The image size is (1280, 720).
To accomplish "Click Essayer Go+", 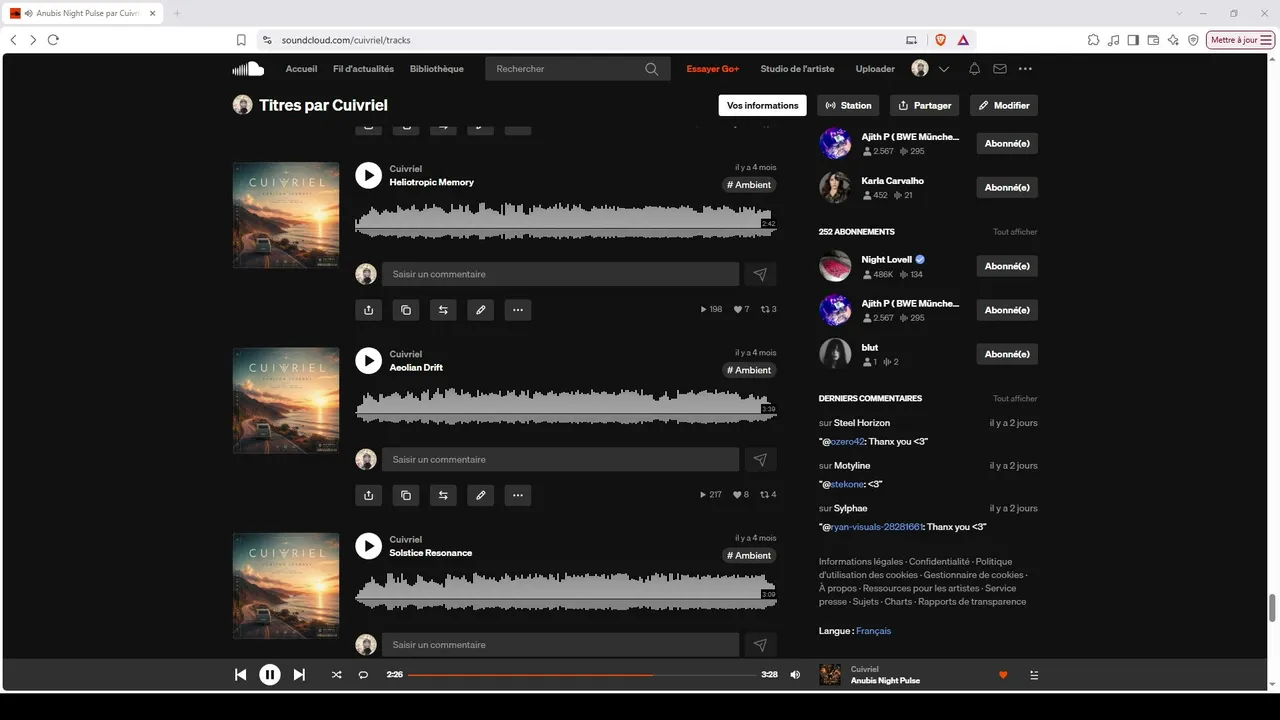I will [x=713, y=69].
